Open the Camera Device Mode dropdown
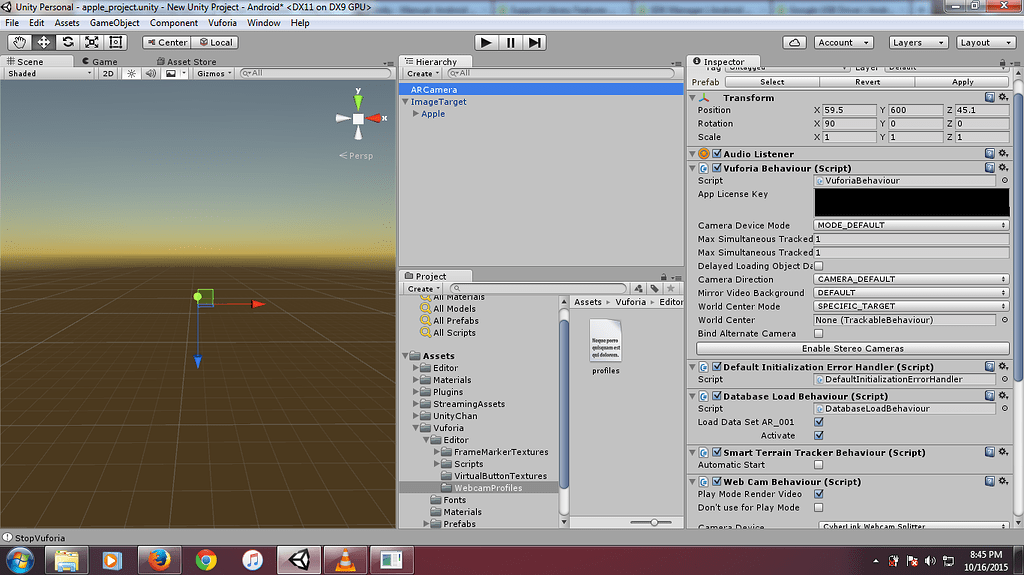The image size is (1024, 575). click(911, 225)
